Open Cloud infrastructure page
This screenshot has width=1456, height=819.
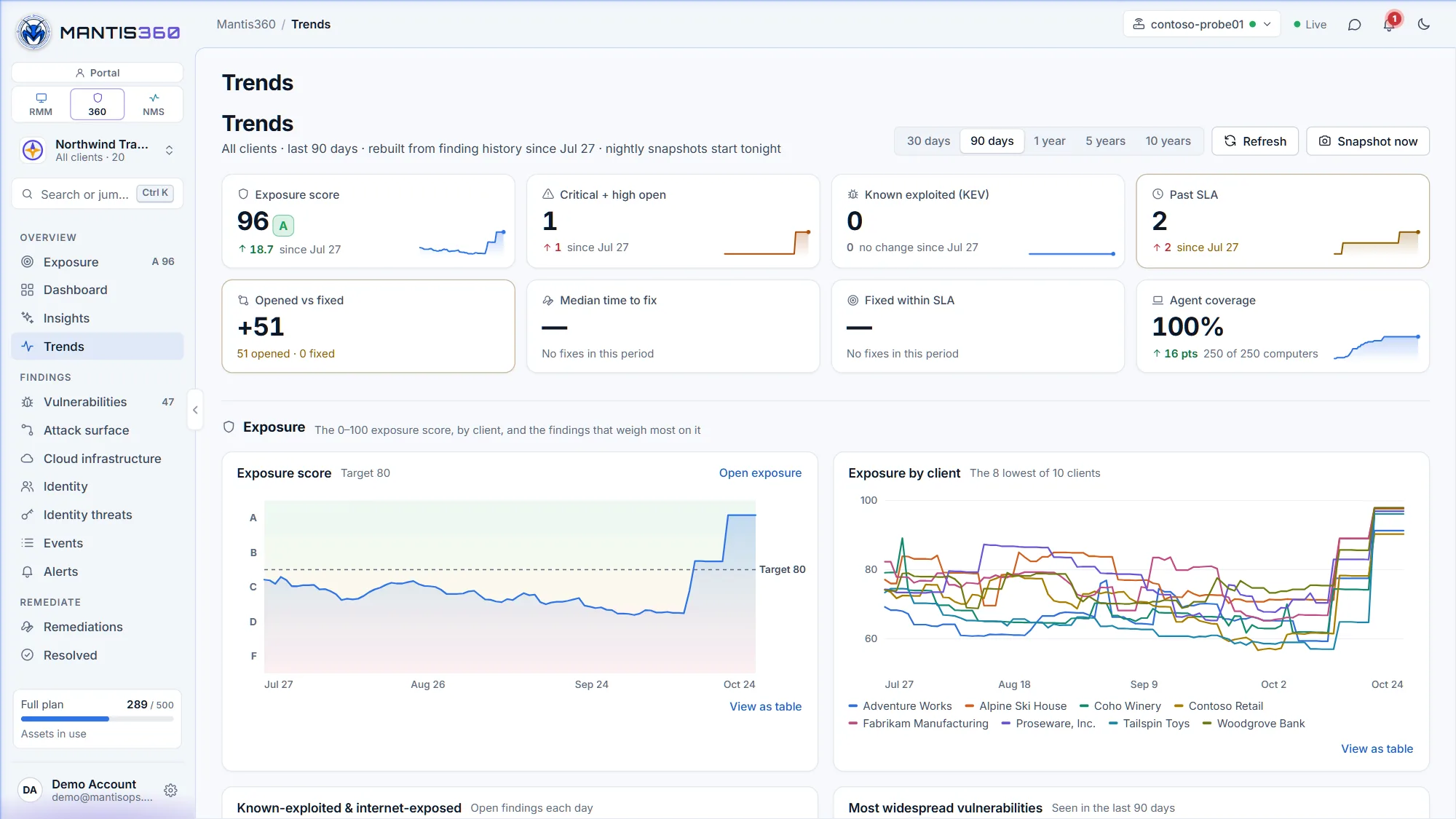98,459
